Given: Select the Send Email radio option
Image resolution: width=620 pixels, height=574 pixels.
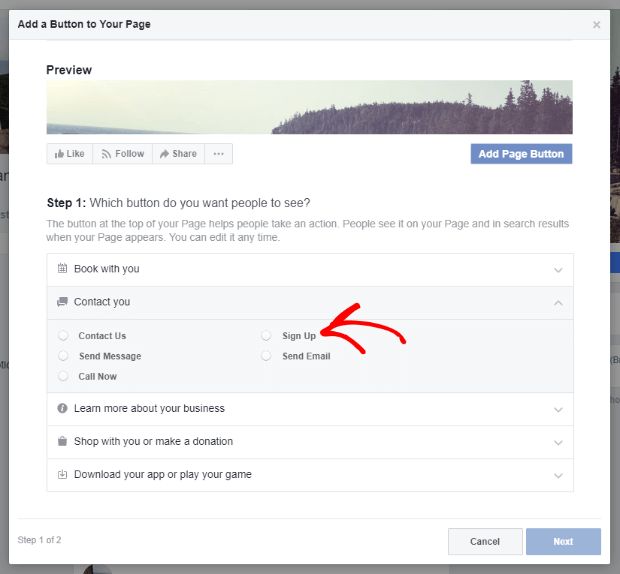Looking at the screenshot, I should [266, 356].
